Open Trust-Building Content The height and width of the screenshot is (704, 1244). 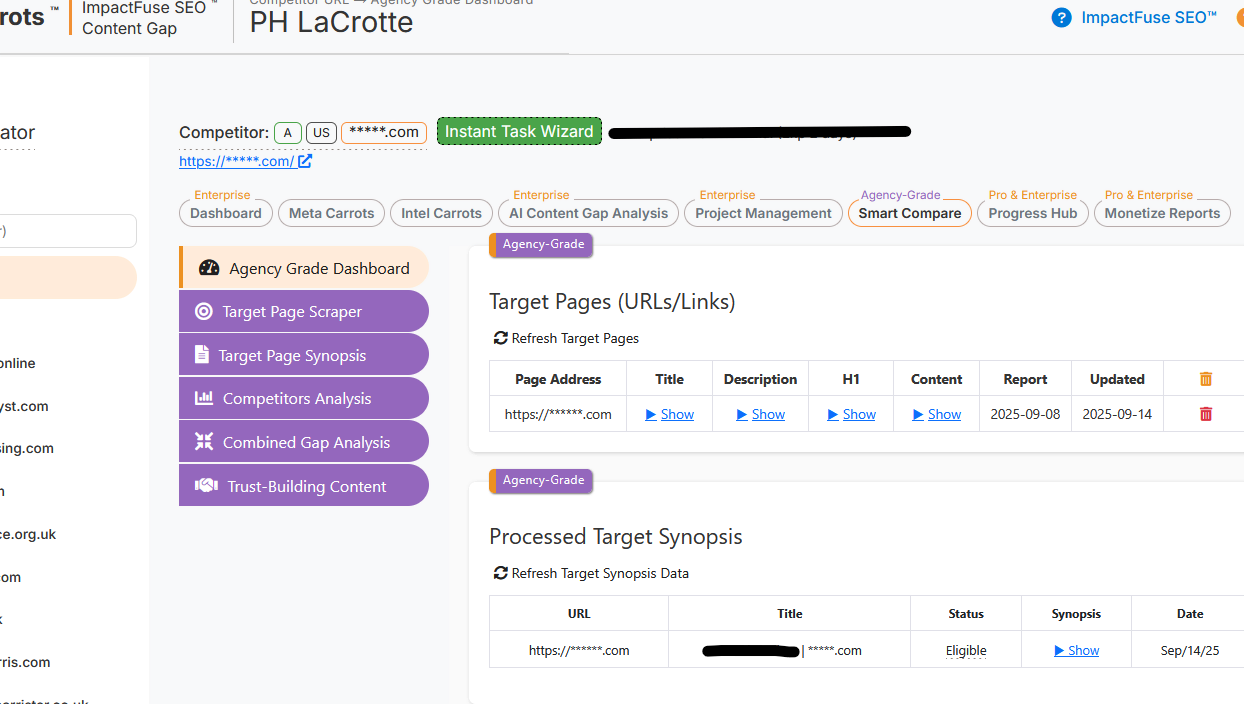pyautogui.click(x=304, y=486)
